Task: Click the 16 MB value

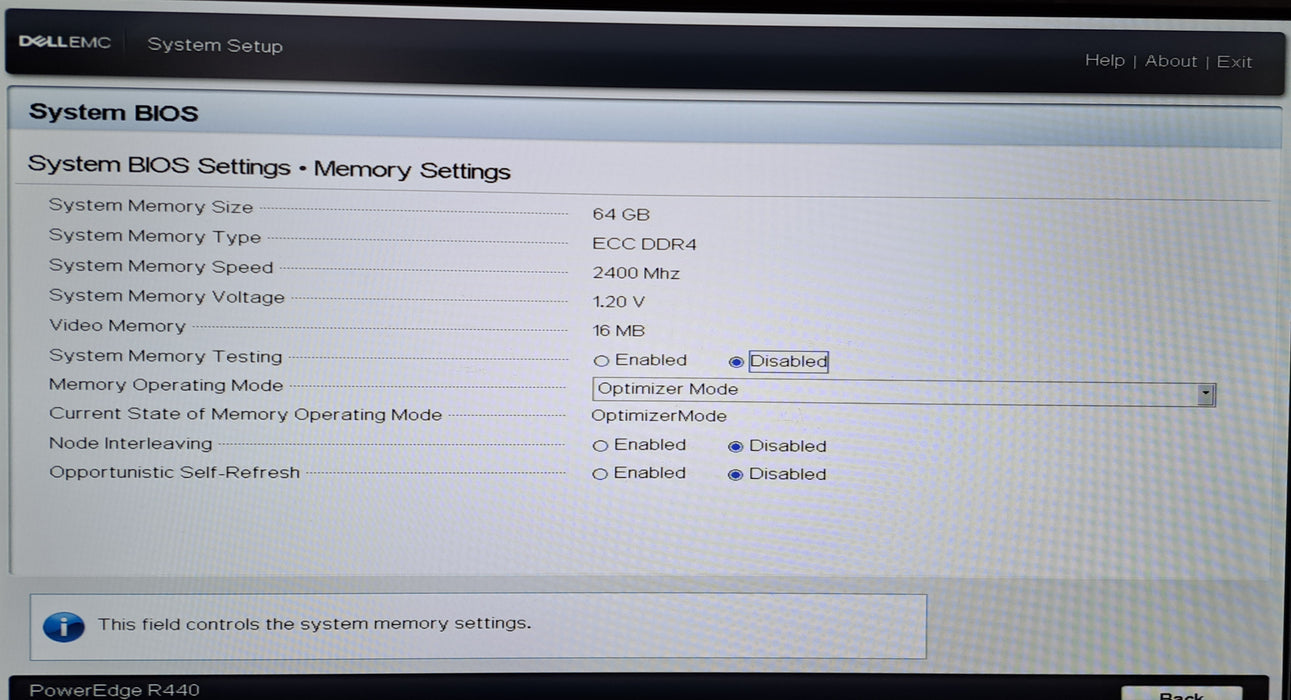Action: click(x=618, y=331)
